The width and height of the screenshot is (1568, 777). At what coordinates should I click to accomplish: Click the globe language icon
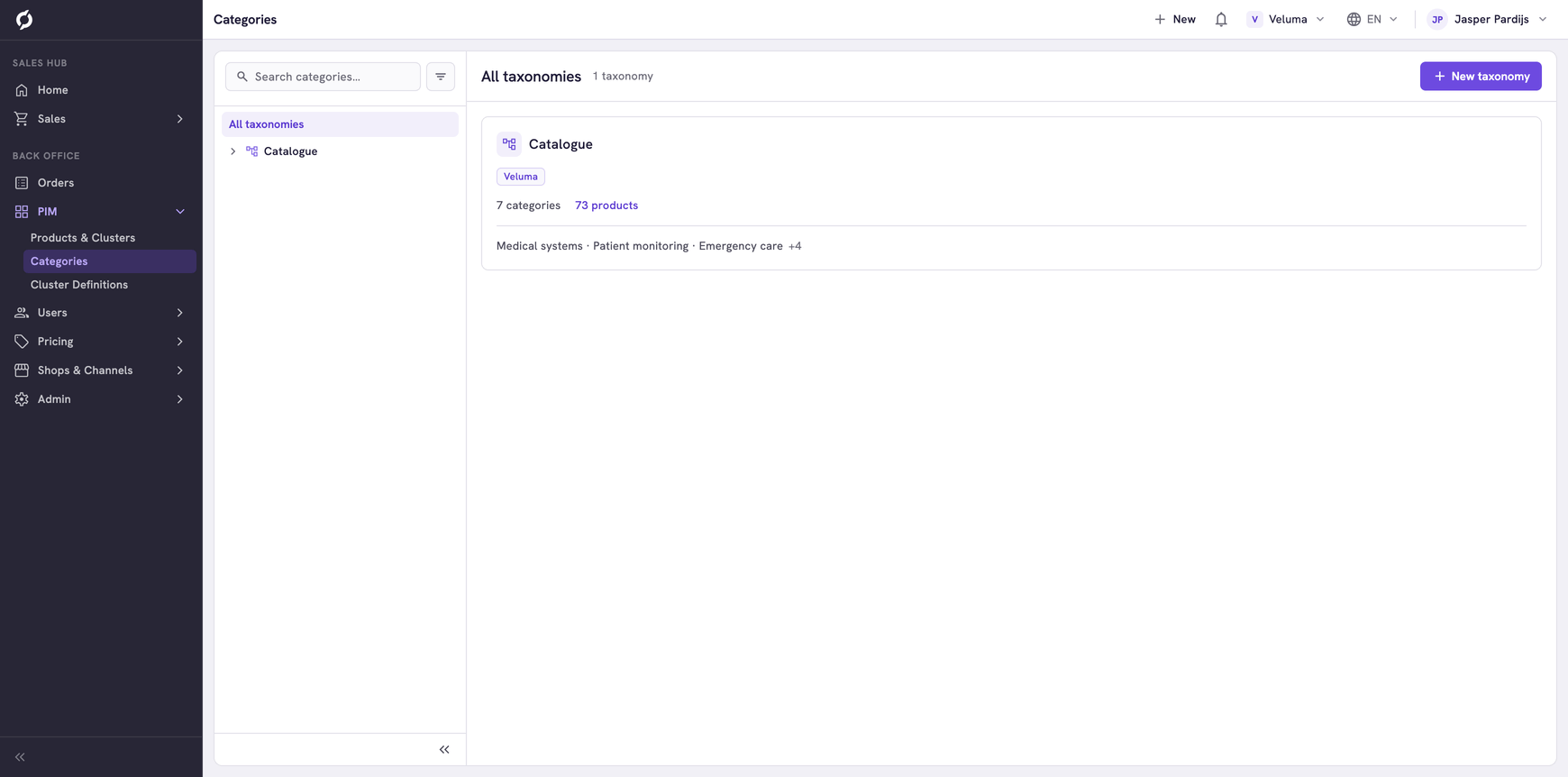[x=1354, y=19]
